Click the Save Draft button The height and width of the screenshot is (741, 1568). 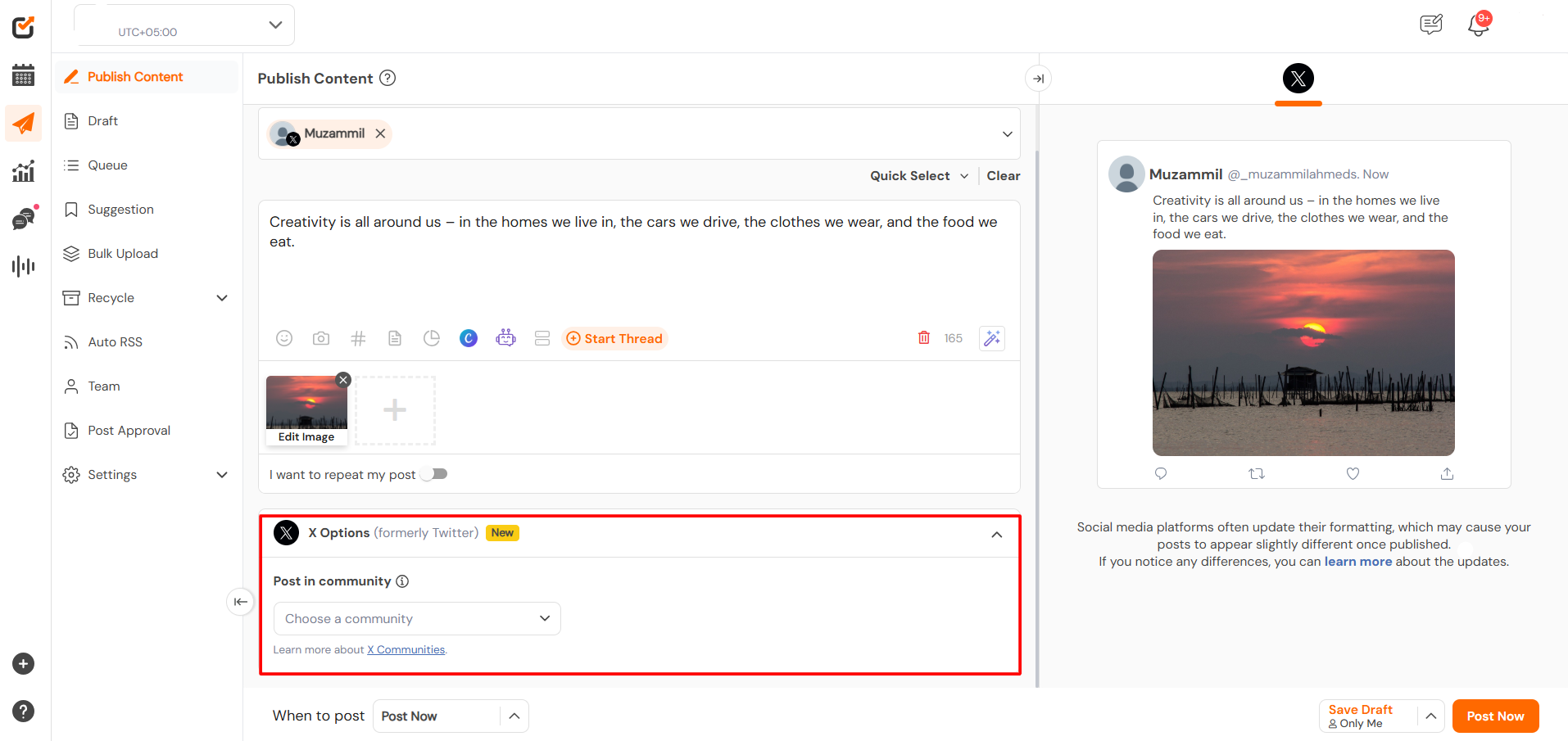coord(1368,716)
